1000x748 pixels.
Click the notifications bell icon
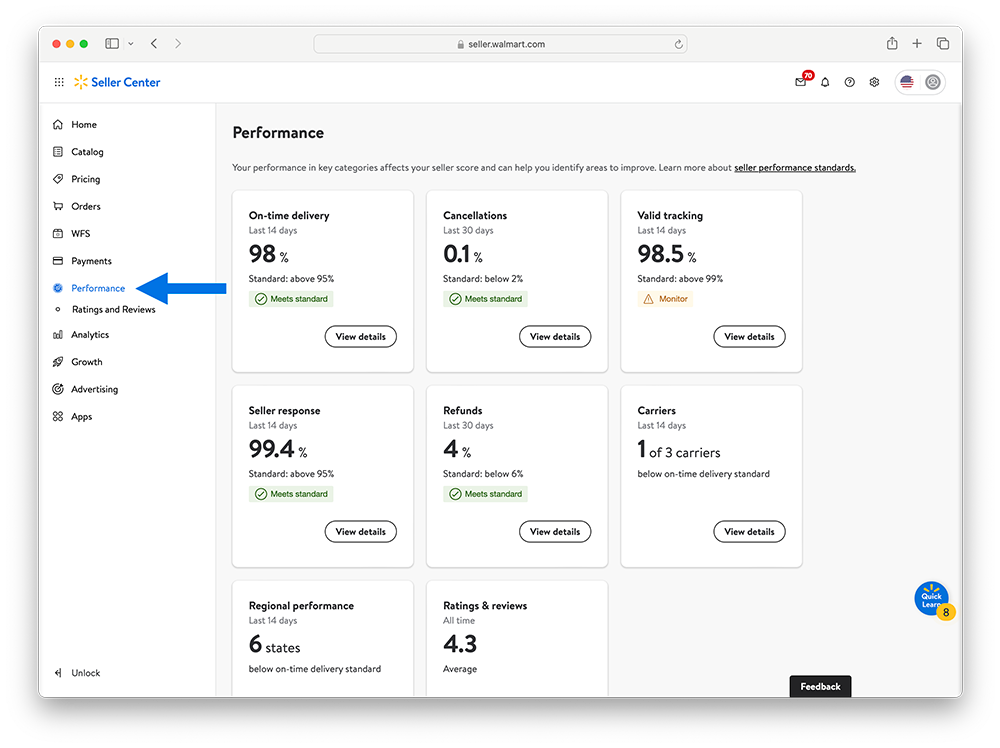pyautogui.click(x=825, y=82)
